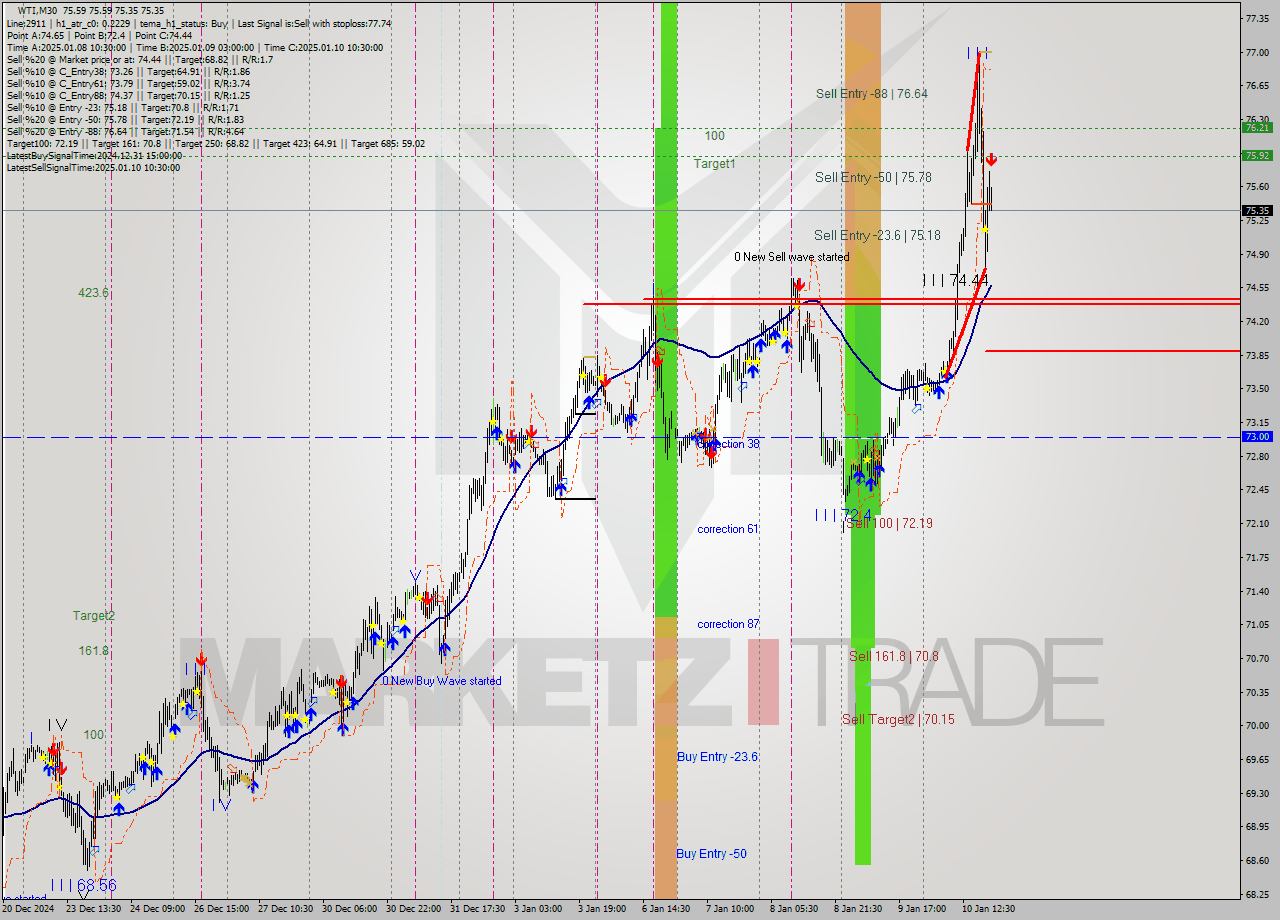Click the 'LatestBuySignalTime:2024.12.31 15:00:00' text
Screen dimensions: 1280x920
coord(94,156)
